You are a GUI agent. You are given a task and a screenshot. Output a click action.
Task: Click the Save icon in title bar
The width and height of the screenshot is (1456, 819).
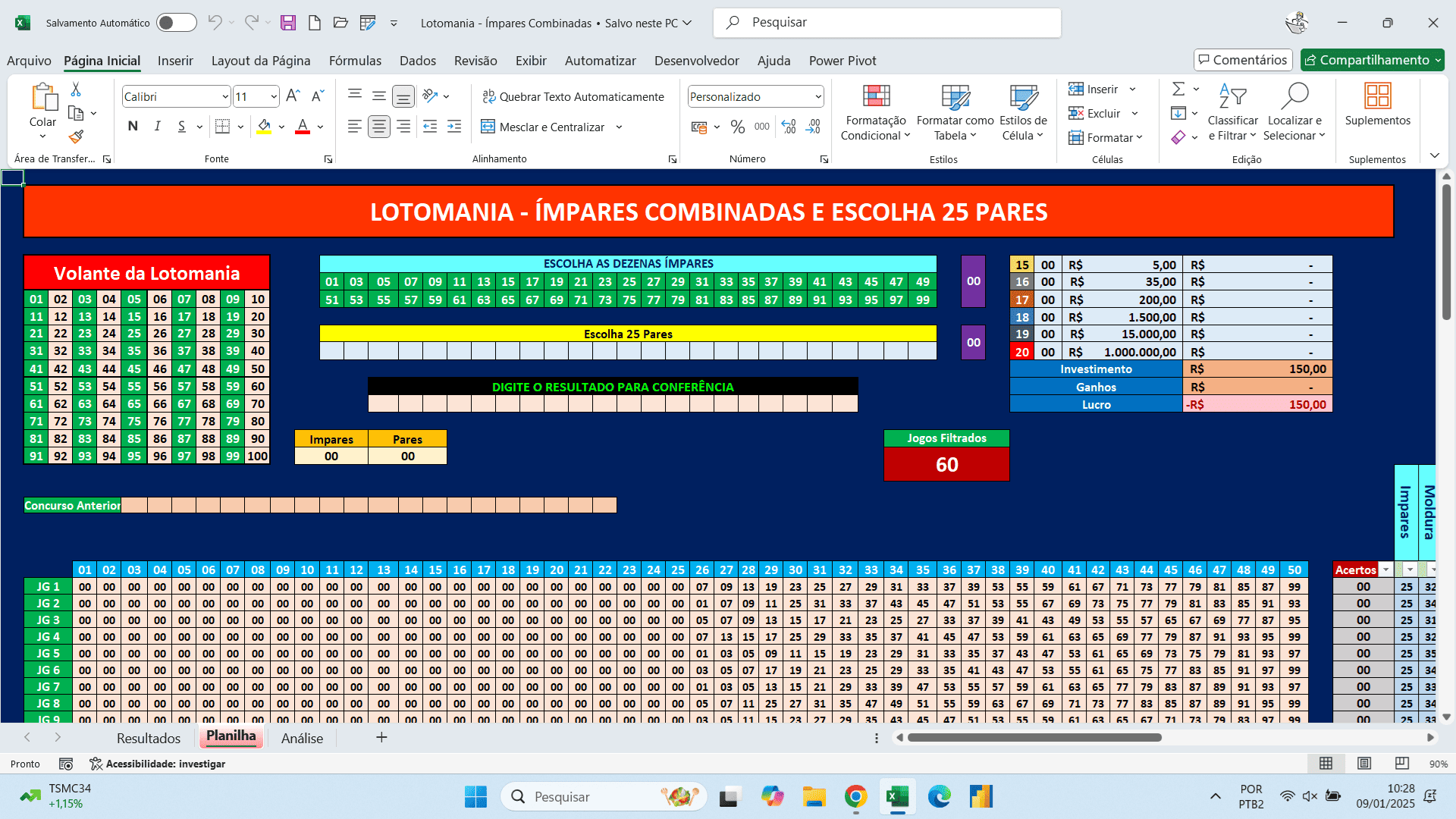(287, 23)
